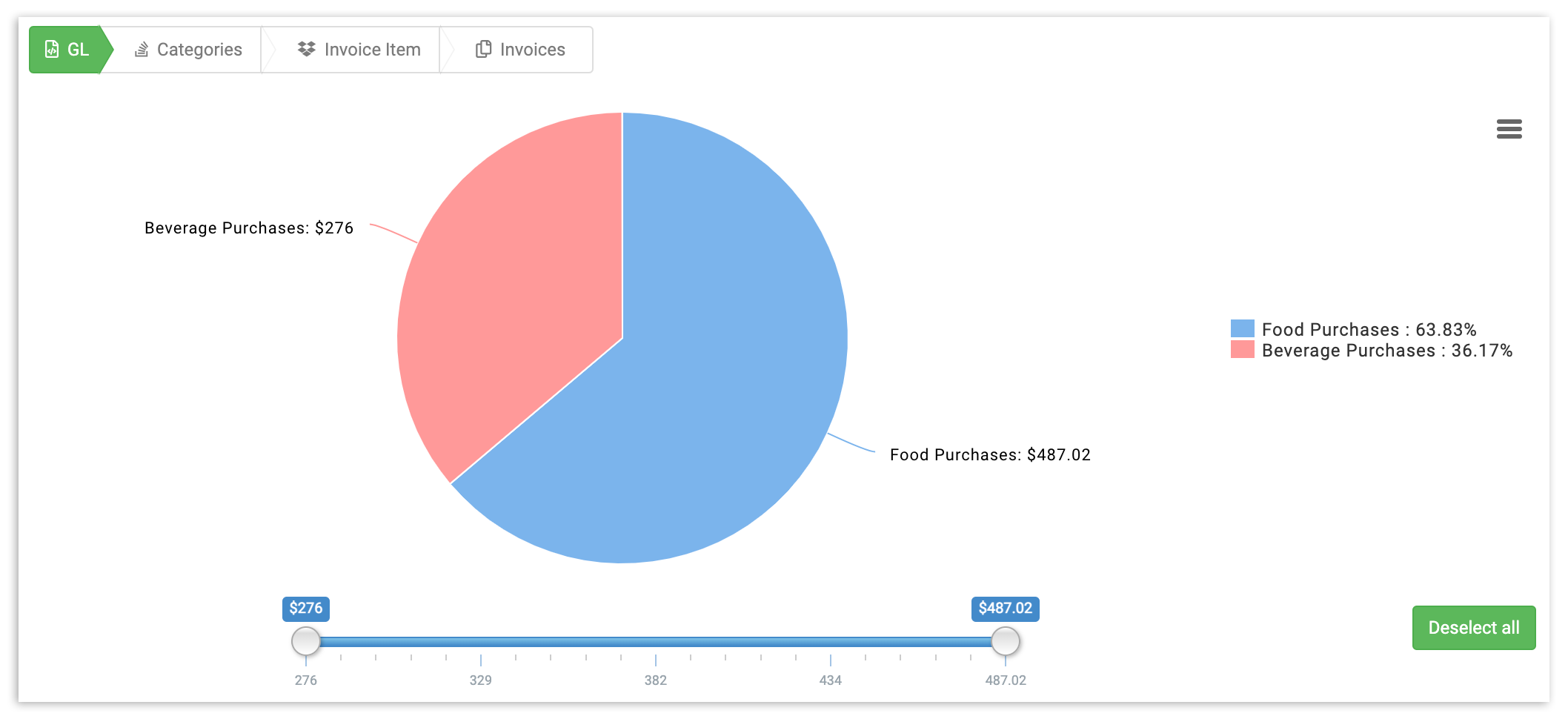Click the Beverage Purchases 36.17% legend label
Viewport: 1568px width, 719px height.
tap(1386, 351)
